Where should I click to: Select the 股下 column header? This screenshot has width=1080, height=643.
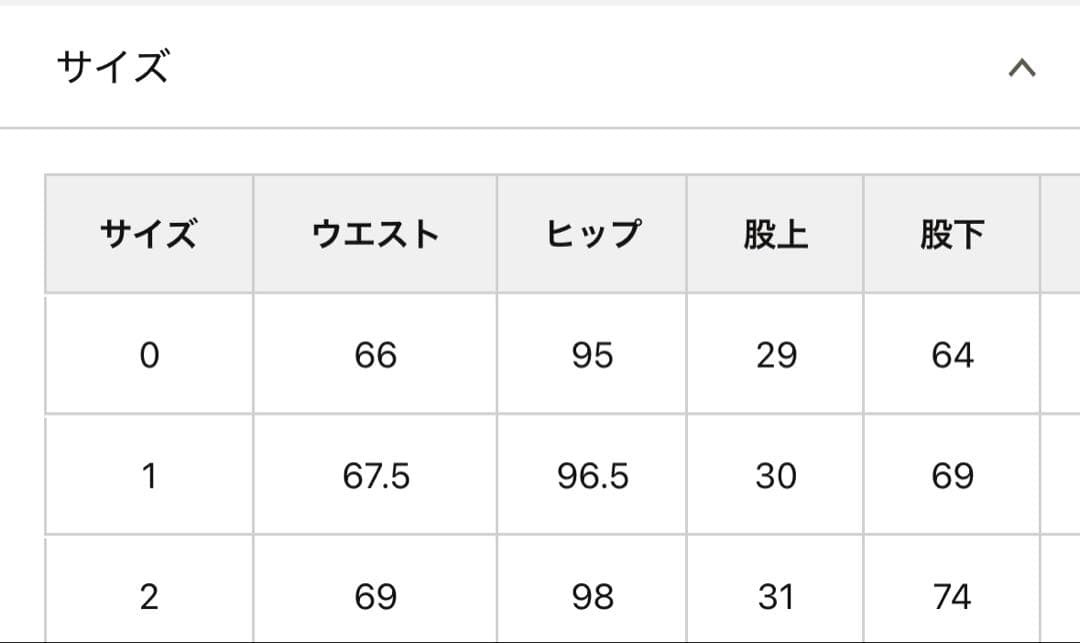951,235
